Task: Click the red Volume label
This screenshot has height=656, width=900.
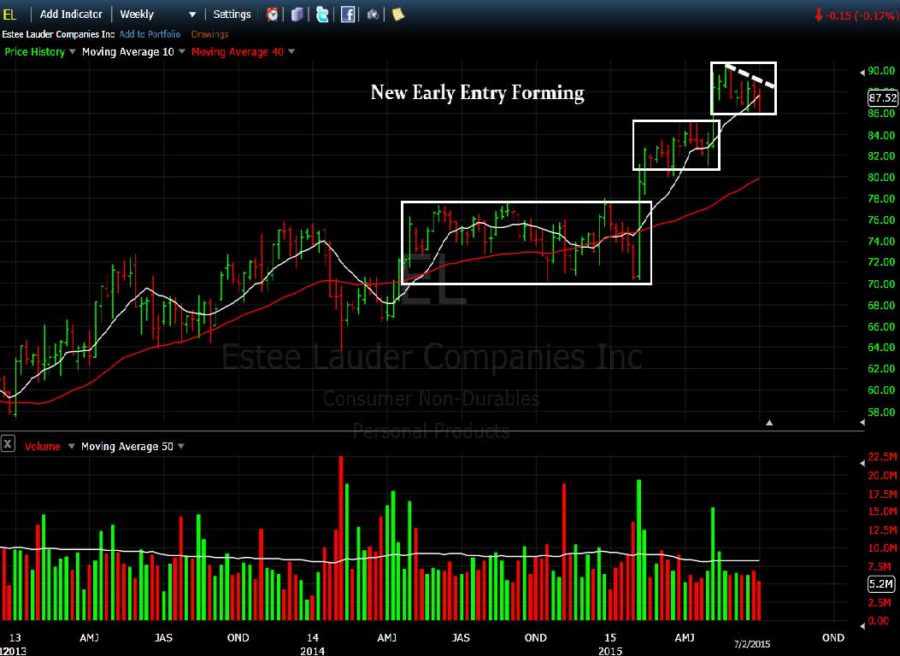Action: coord(42,446)
